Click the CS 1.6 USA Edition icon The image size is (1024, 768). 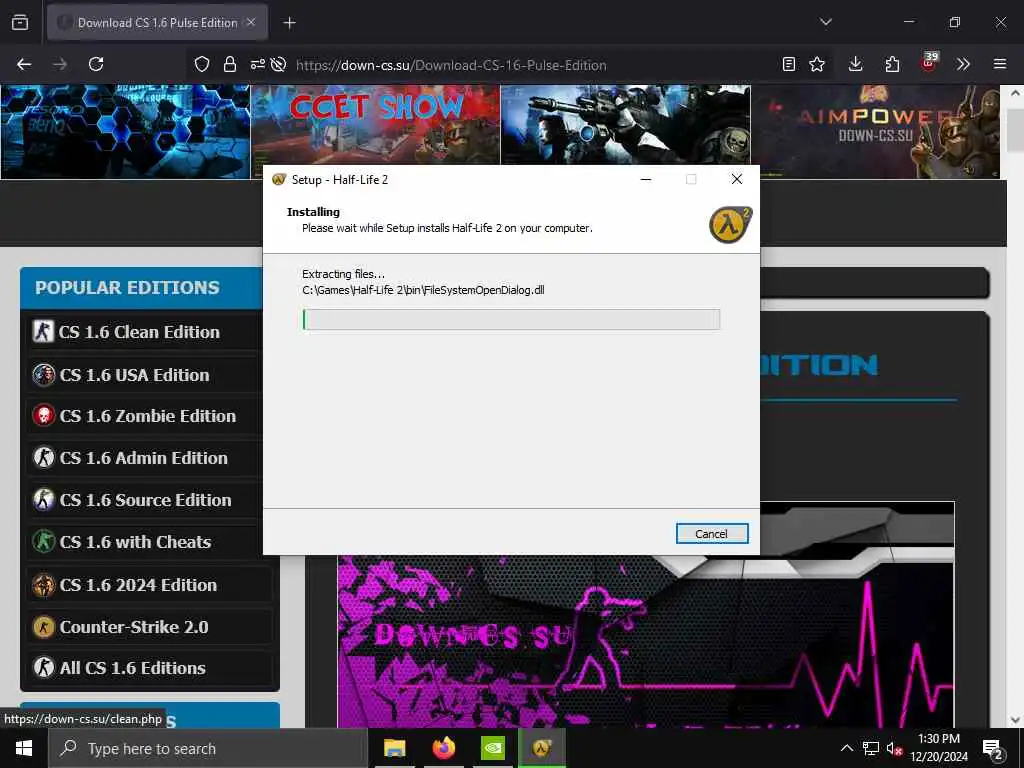point(44,375)
